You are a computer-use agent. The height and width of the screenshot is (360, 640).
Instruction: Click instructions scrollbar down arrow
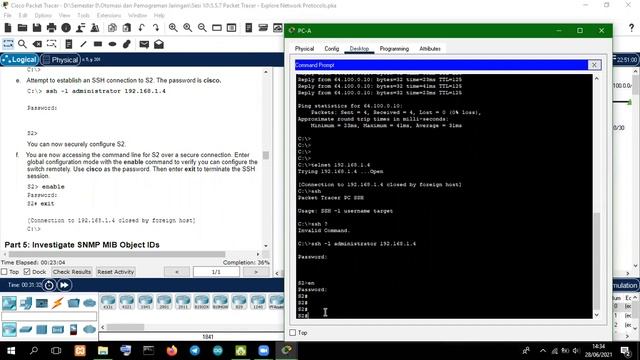[x=266, y=246]
